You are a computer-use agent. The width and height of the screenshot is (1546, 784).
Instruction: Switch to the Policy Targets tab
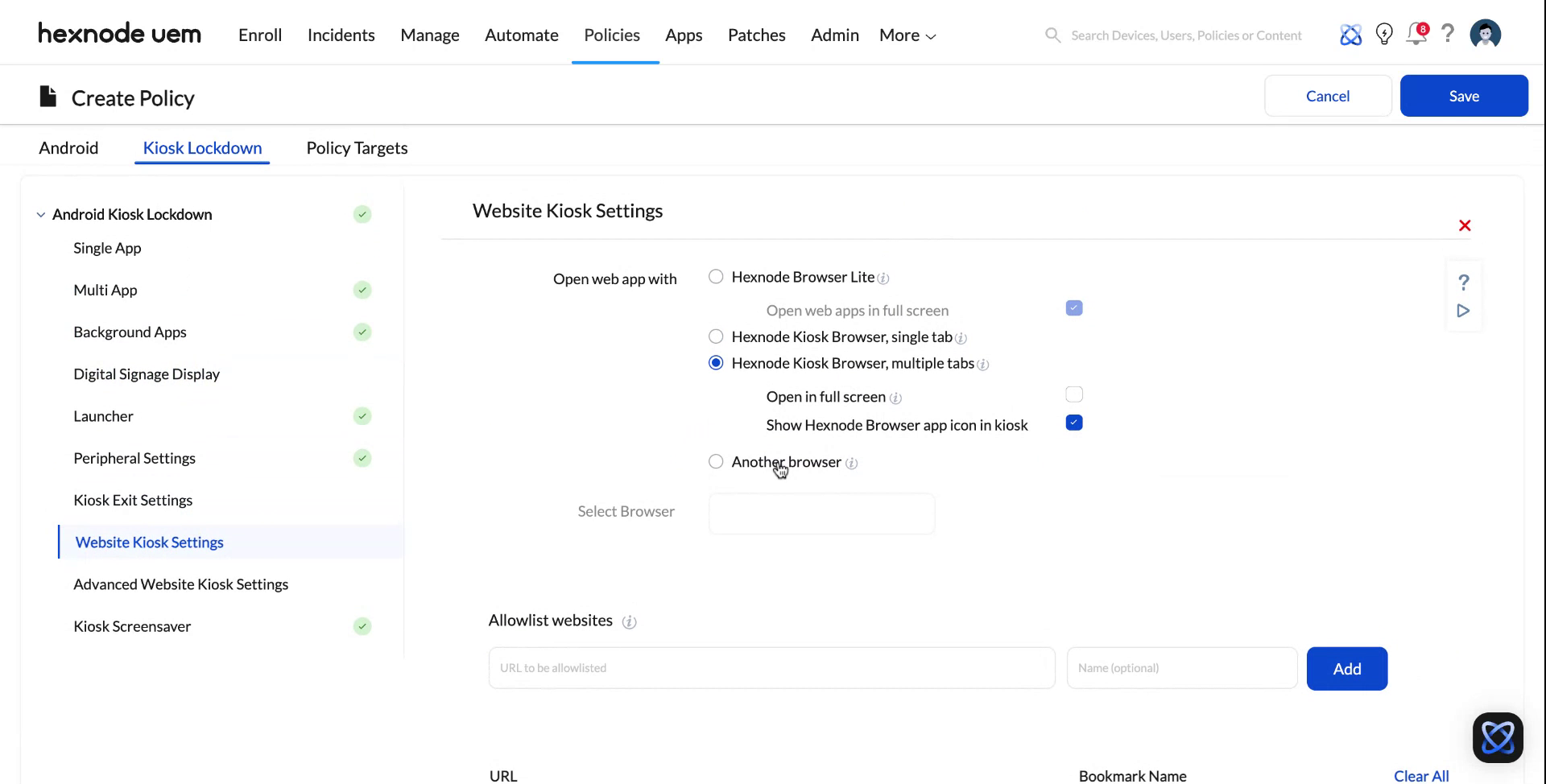[357, 147]
